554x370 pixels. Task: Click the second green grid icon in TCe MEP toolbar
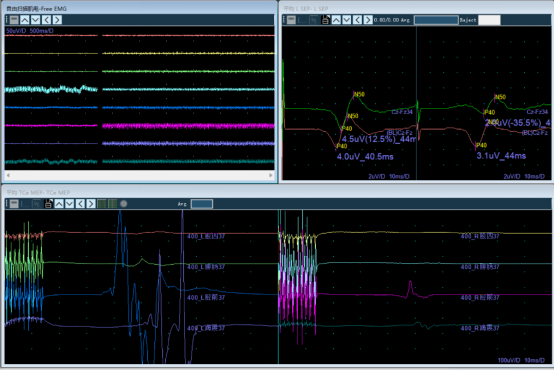click(x=112, y=204)
